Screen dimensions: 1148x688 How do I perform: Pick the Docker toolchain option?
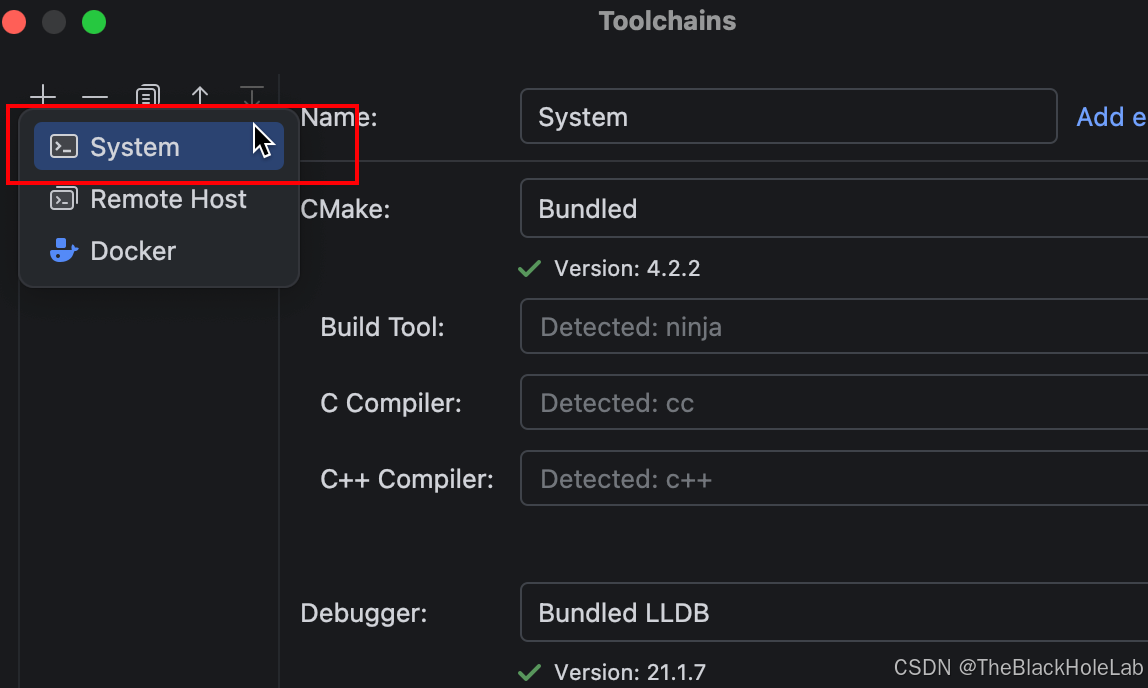[x=159, y=251]
